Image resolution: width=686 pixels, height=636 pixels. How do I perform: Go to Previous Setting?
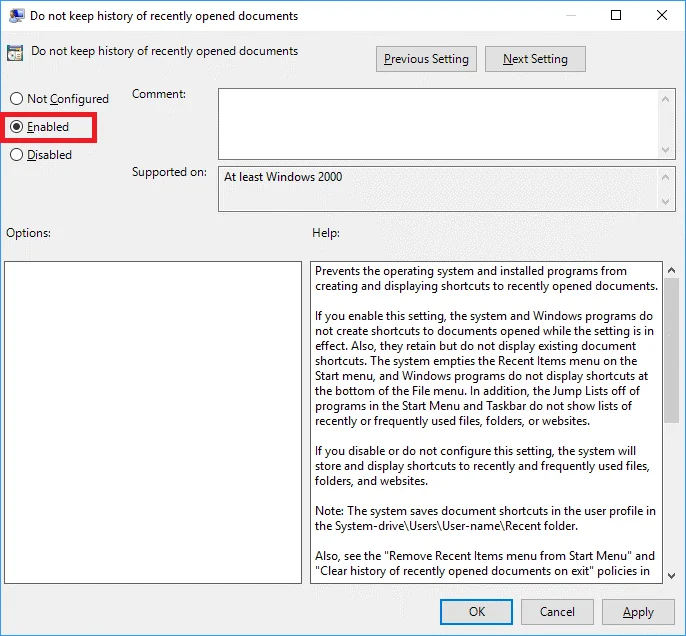point(426,59)
